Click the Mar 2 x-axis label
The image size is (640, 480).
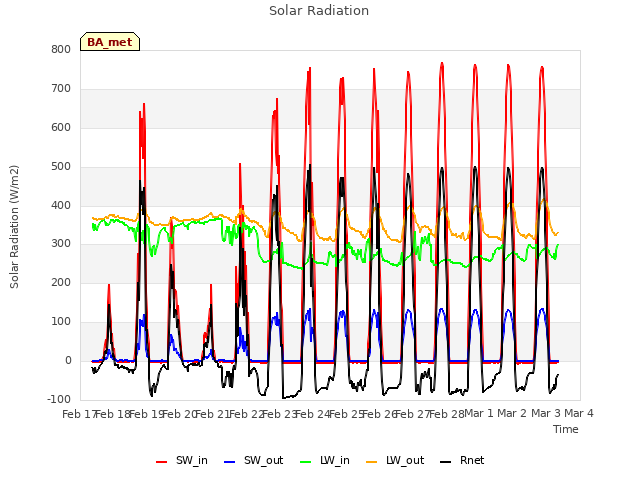tap(512, 413)
